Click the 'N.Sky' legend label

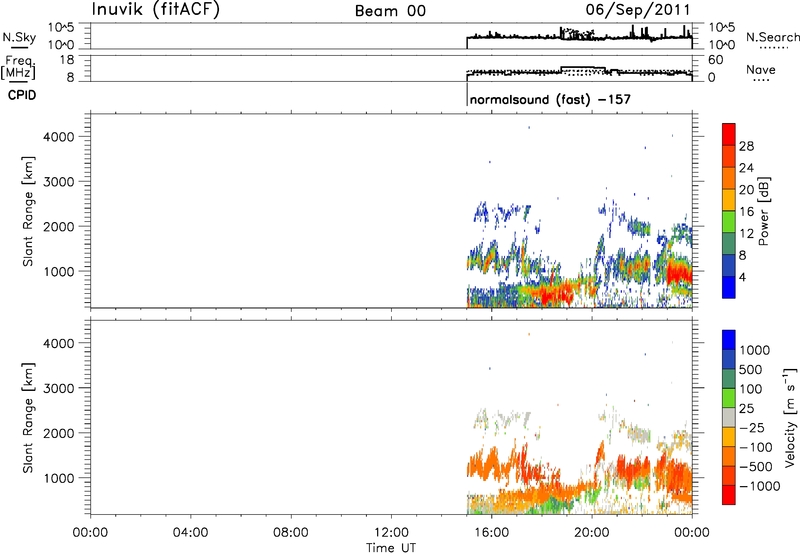[x=19, y=37]
